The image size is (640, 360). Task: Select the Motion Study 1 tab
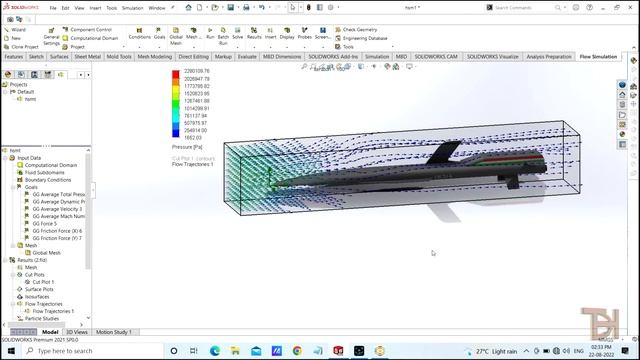click(x=114, y=332)
